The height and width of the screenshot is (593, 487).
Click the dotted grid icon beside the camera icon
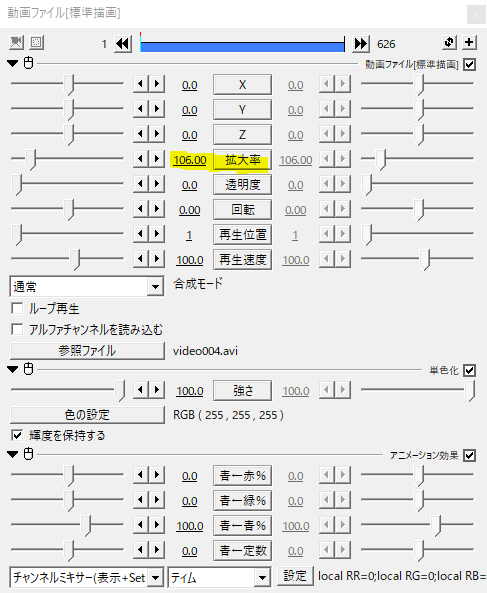pyautogui.click(x=36, y=43)
